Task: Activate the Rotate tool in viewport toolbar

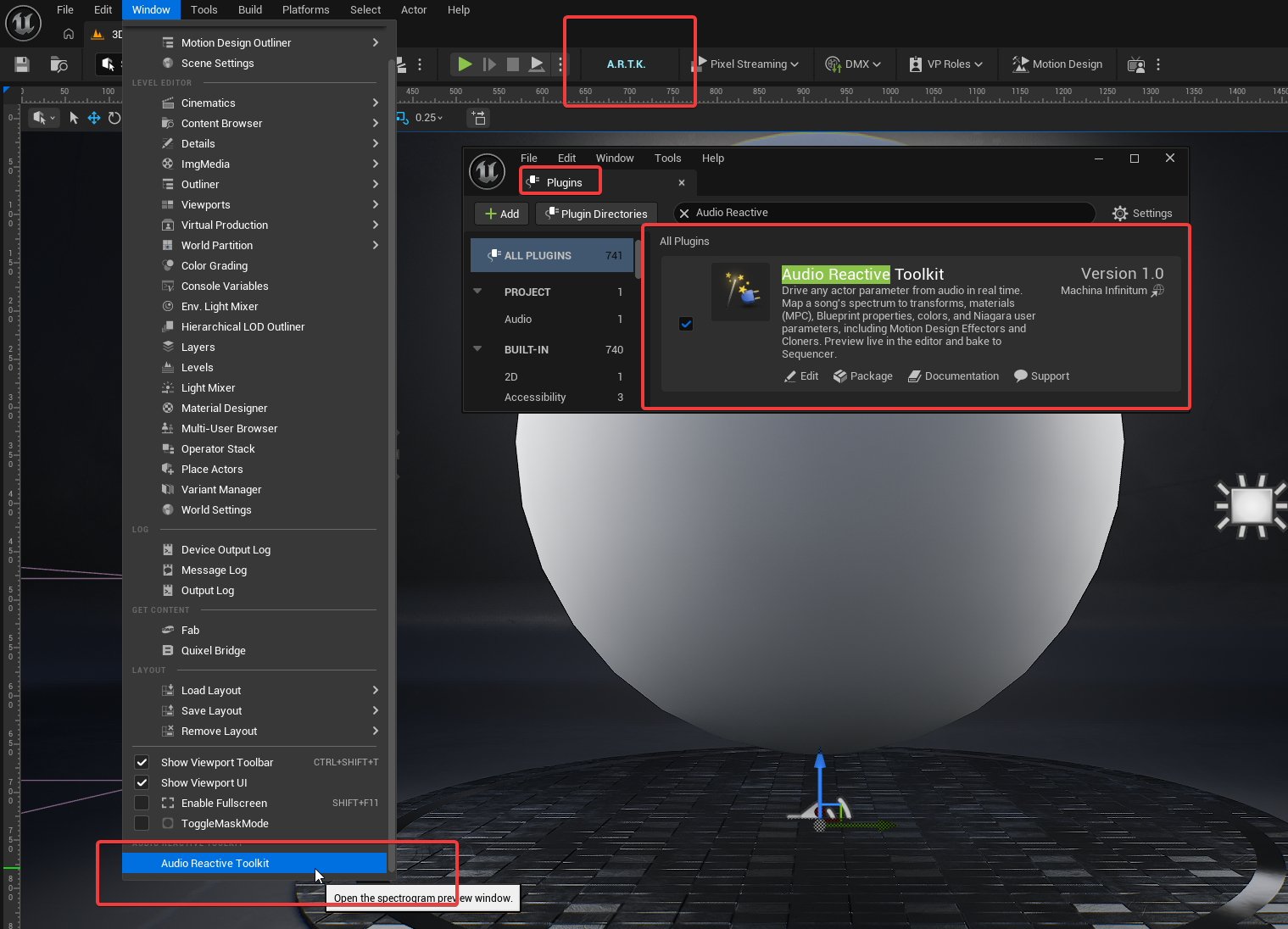Action: tap(114, 118)
